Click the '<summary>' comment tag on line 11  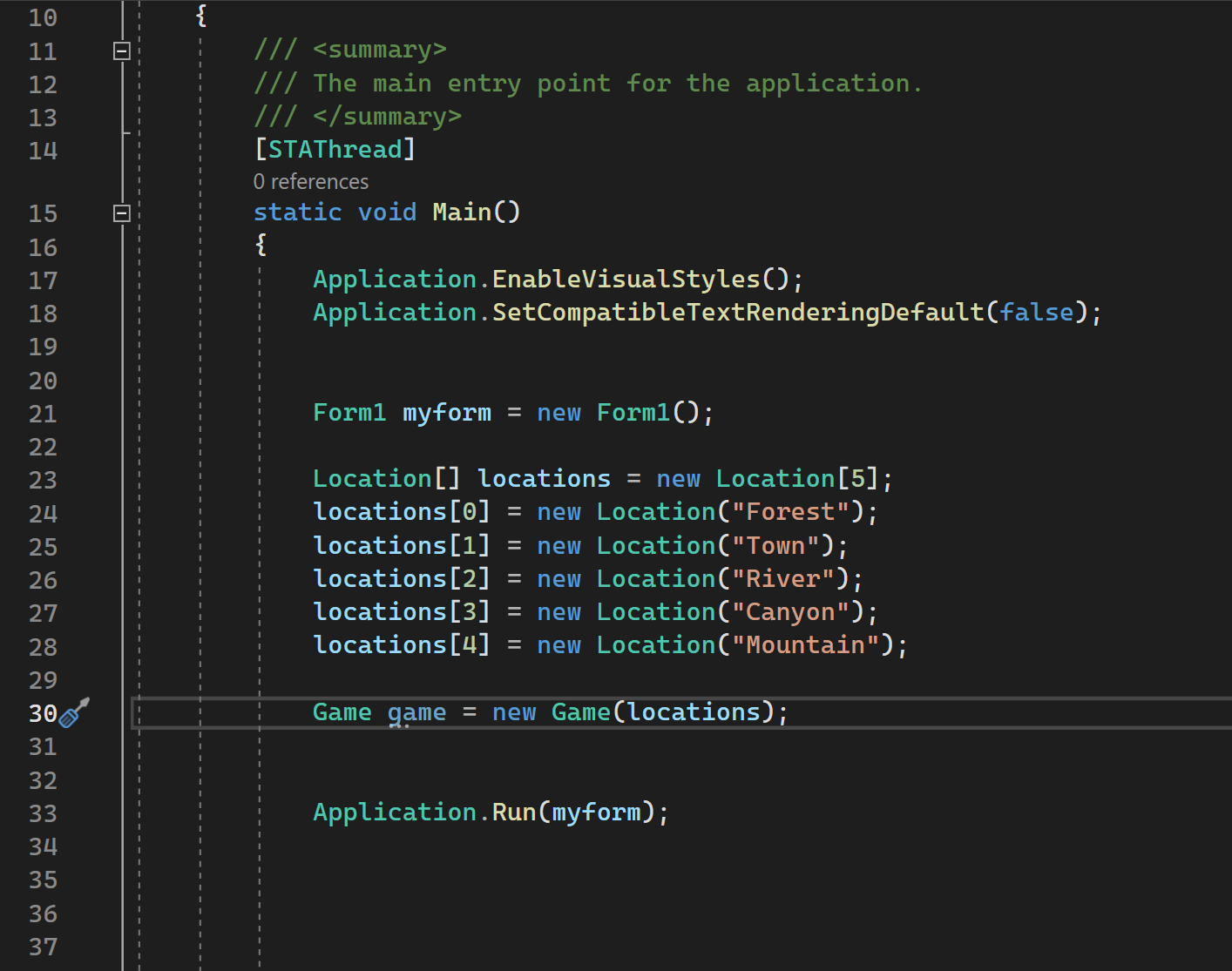coord(380,50)
